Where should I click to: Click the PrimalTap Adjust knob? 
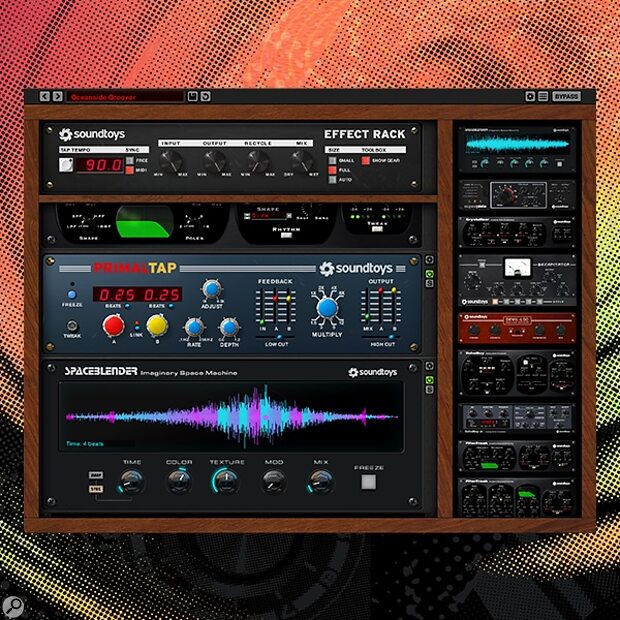click(x=212, y=289)
